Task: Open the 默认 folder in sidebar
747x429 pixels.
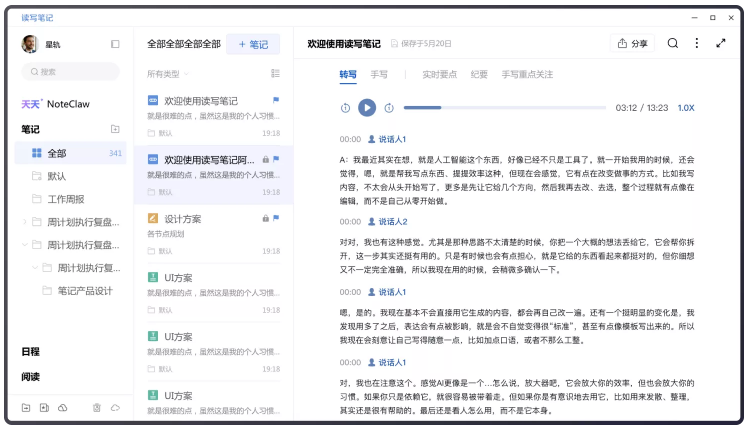Action: point(71,176)
